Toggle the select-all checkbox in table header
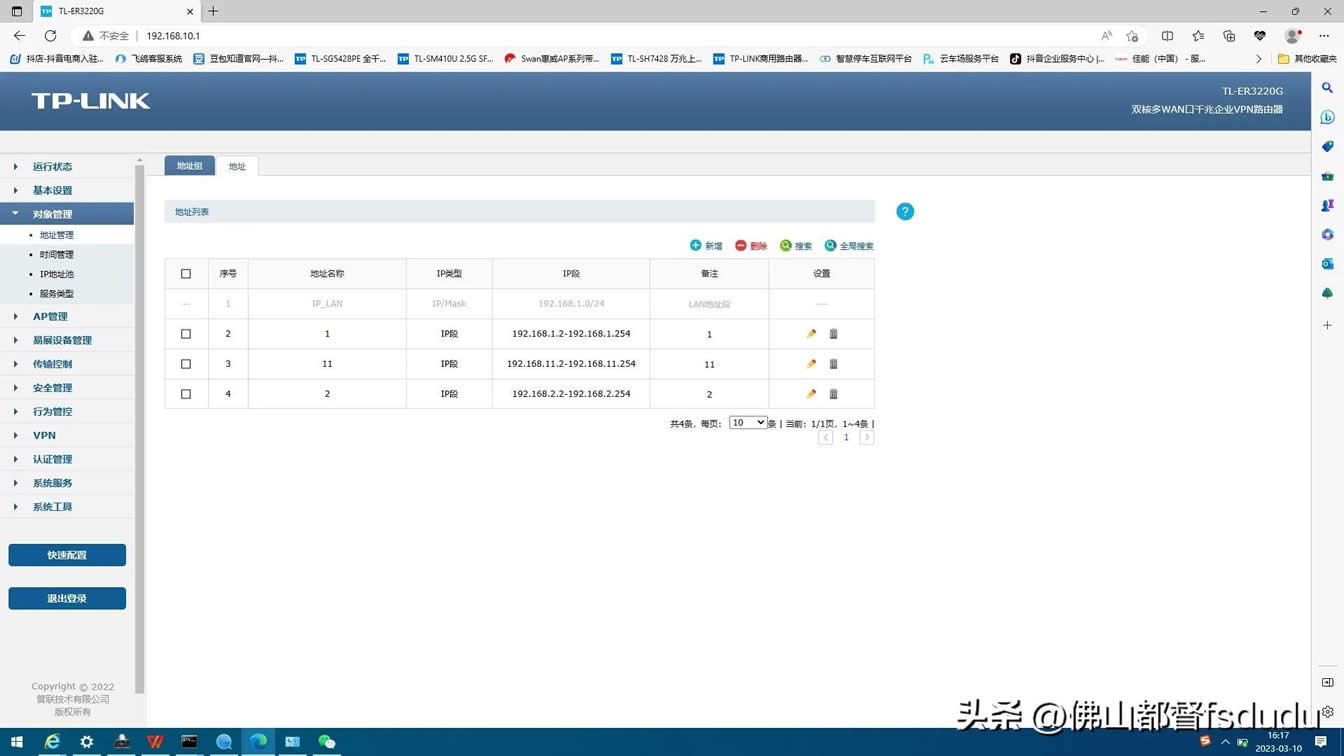Screen dimensions: 1344x756 point(186,274)
